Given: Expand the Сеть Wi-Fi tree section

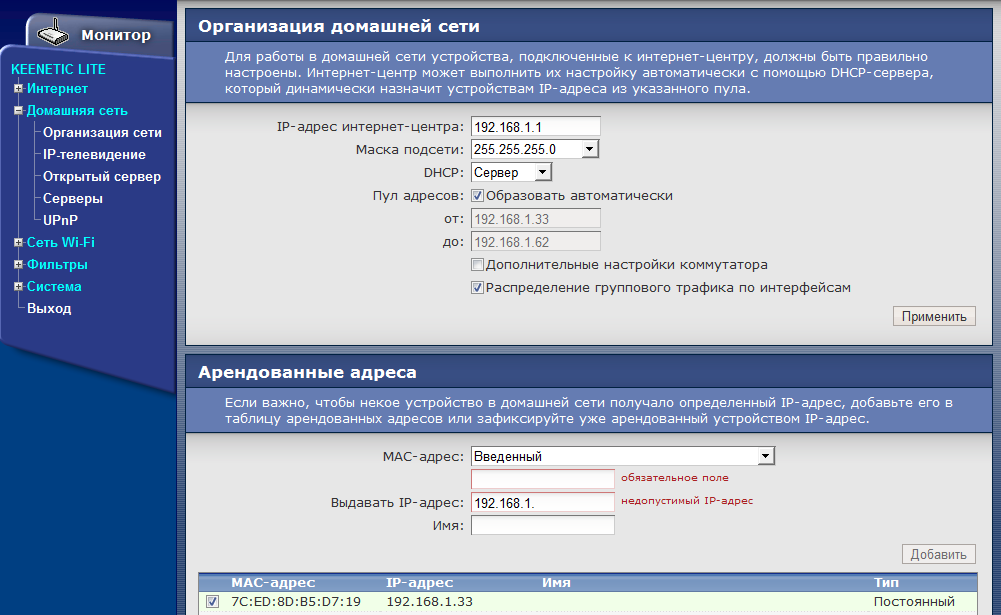Looking at the screenshot, I should tap(19, 243).
